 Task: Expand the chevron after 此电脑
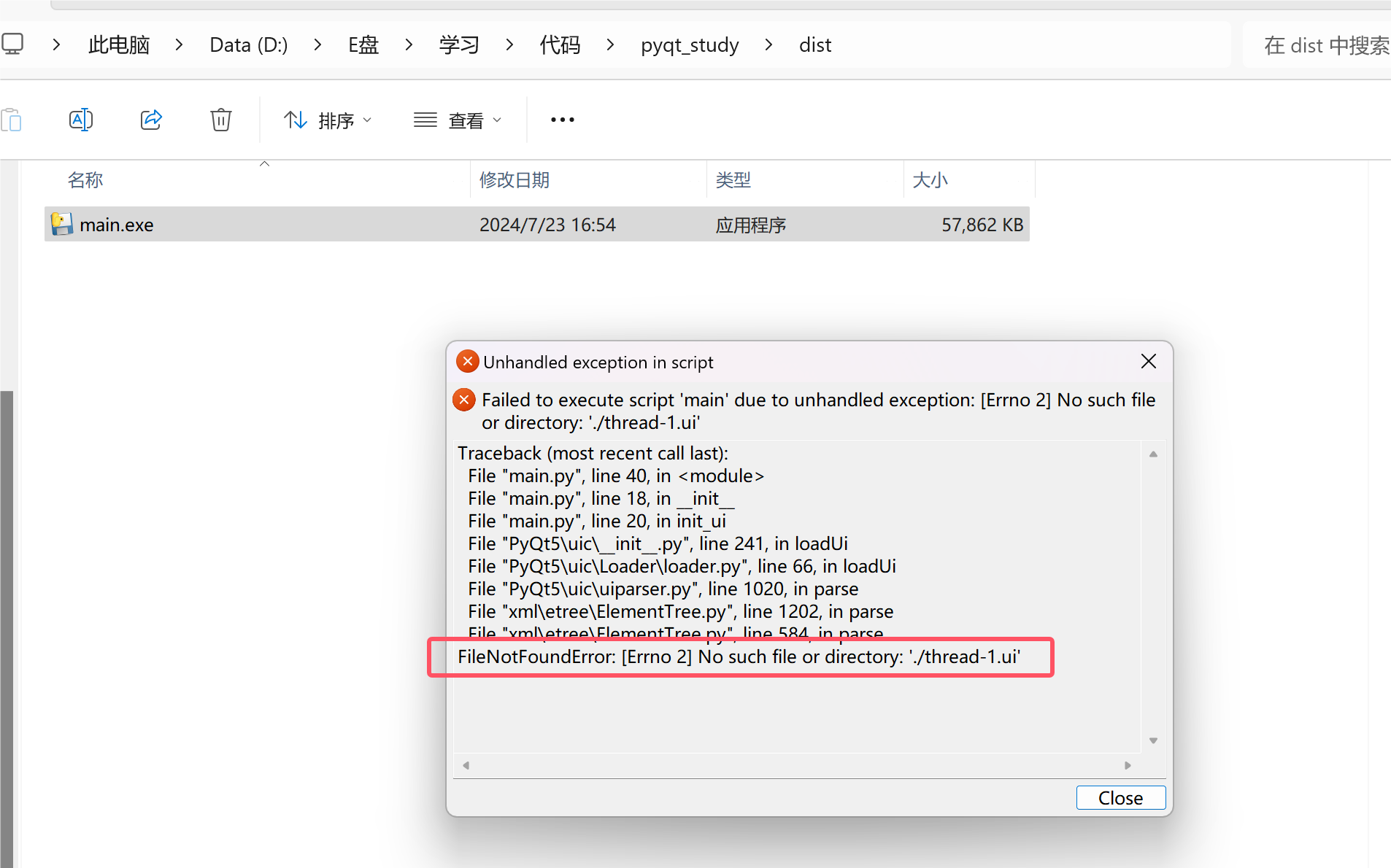tap(179, 44)
